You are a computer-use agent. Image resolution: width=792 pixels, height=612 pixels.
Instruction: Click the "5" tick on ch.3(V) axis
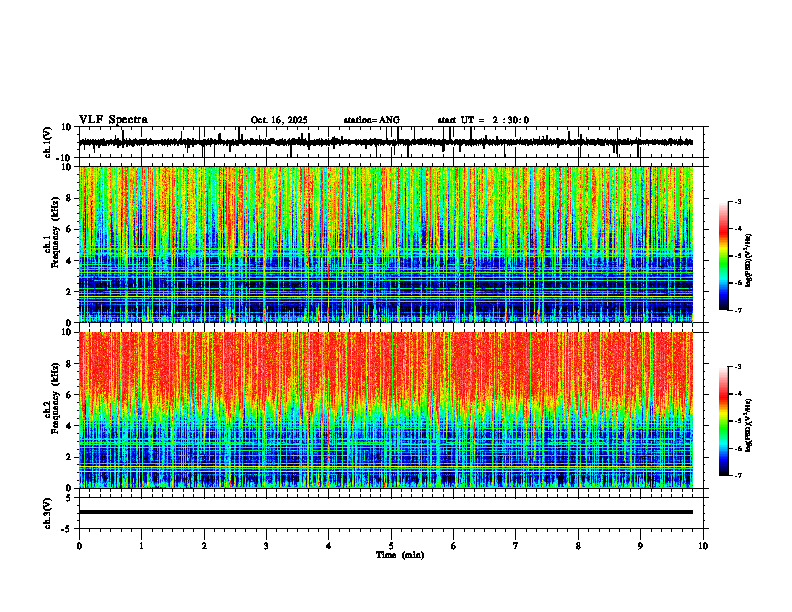69,498
